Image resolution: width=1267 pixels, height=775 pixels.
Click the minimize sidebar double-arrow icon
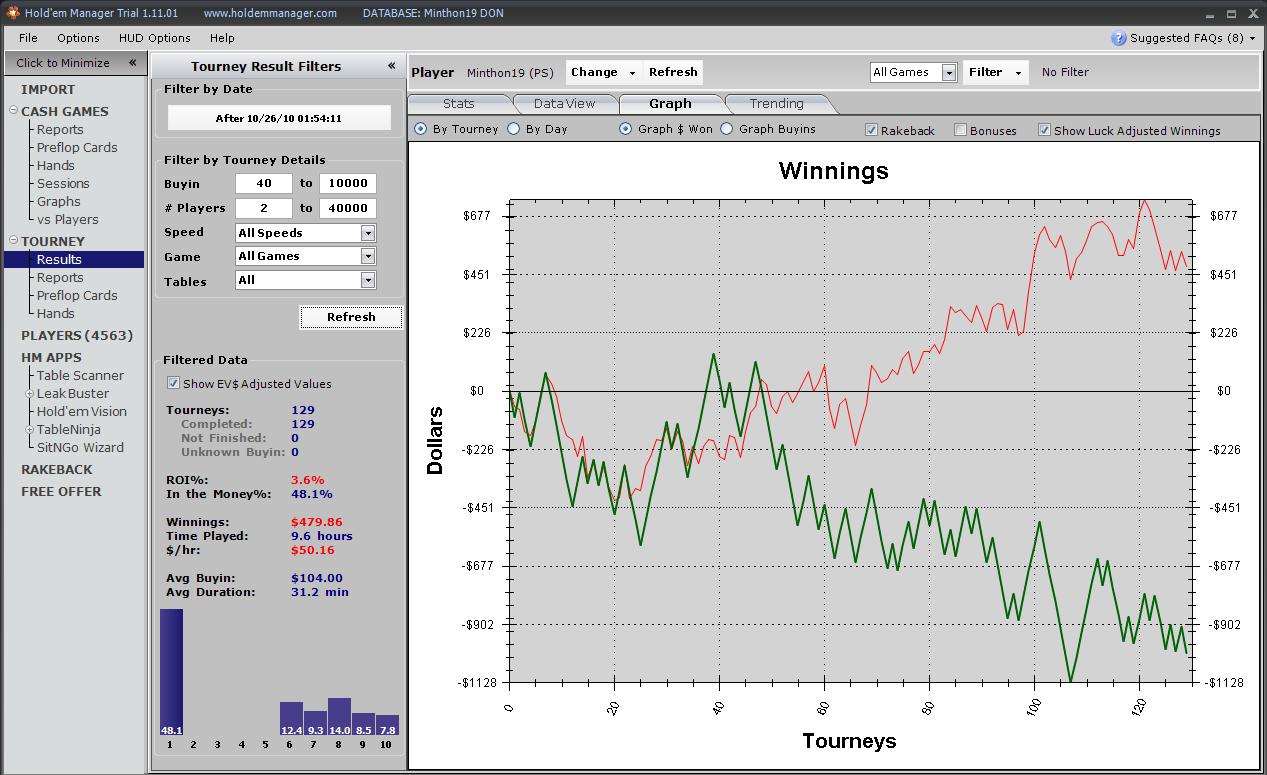[132, 62]
